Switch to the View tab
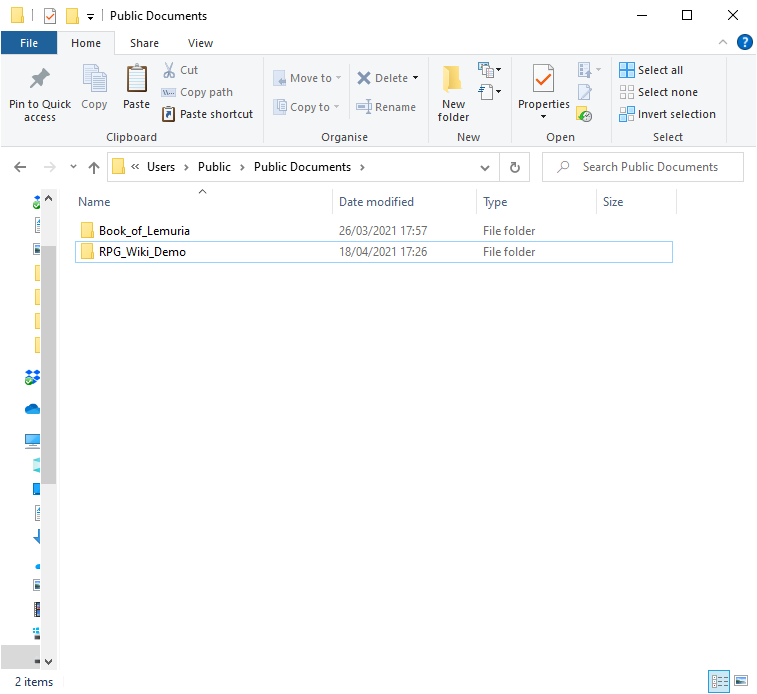 tap(200, 43)
